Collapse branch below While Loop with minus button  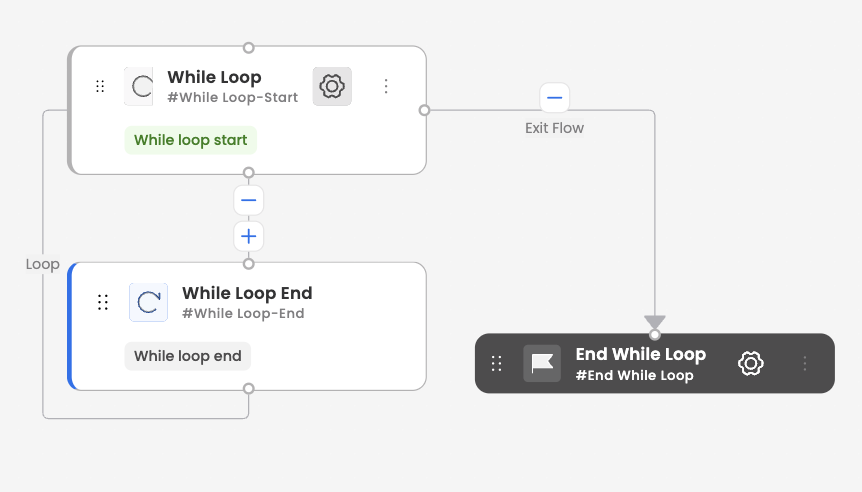click(x=248, y=200)
